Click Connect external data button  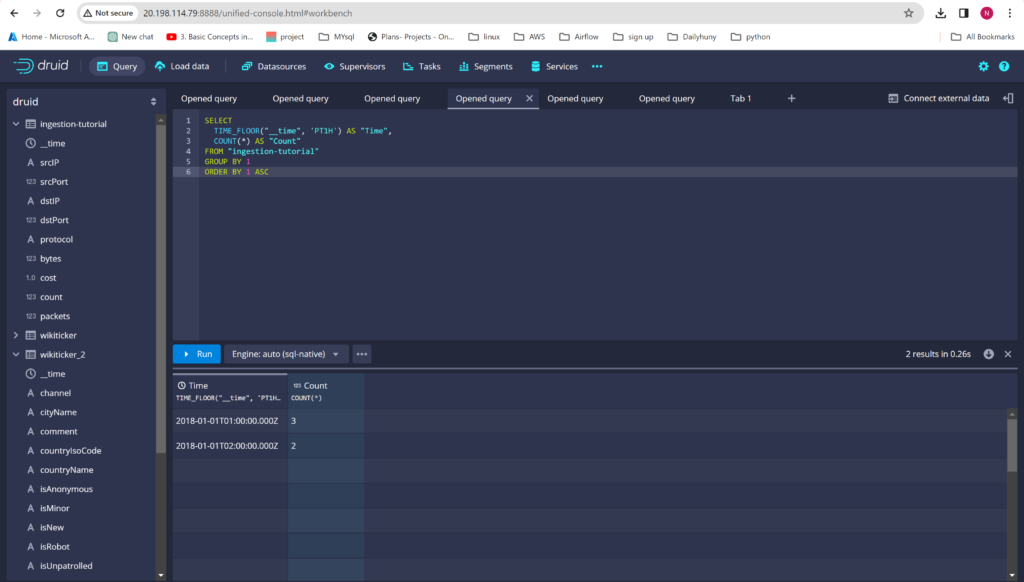(938, 98)
